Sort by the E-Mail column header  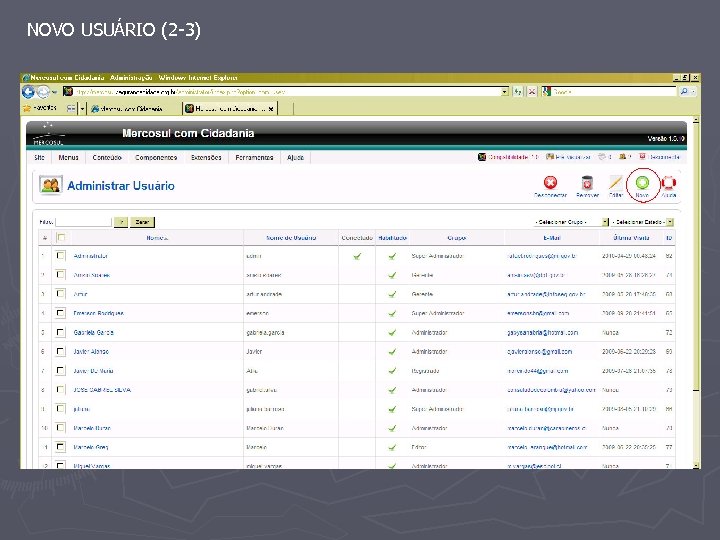coord(552,238)
